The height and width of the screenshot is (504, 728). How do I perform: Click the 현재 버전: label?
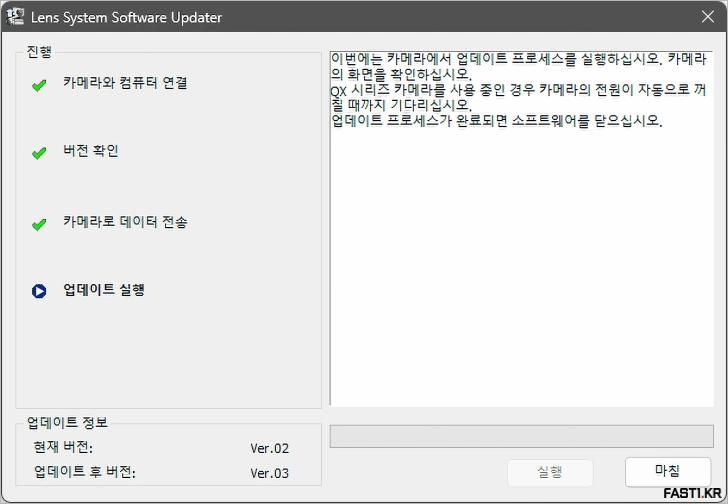[x=63, y=447]
